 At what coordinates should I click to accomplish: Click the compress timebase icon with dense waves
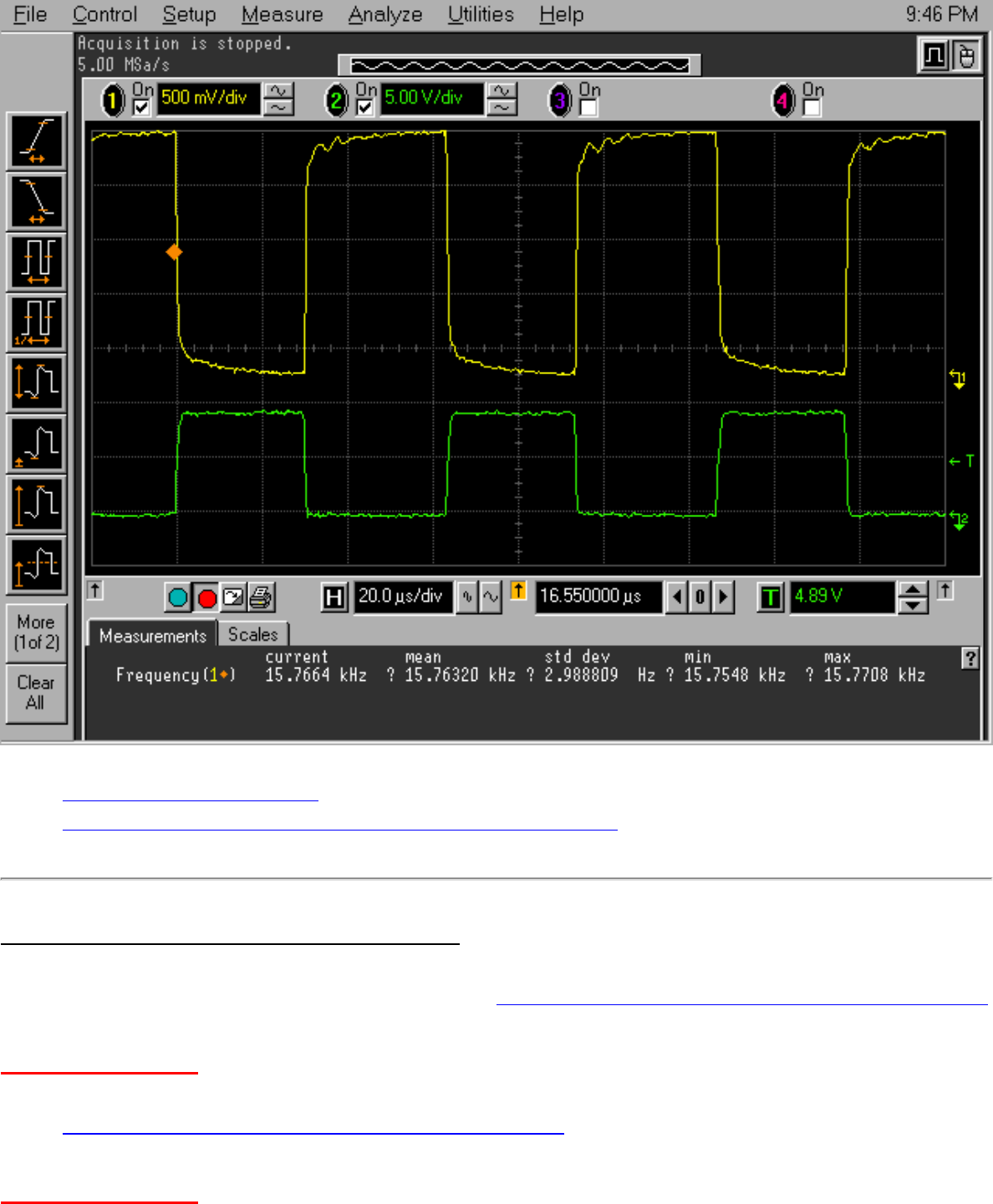467,597
